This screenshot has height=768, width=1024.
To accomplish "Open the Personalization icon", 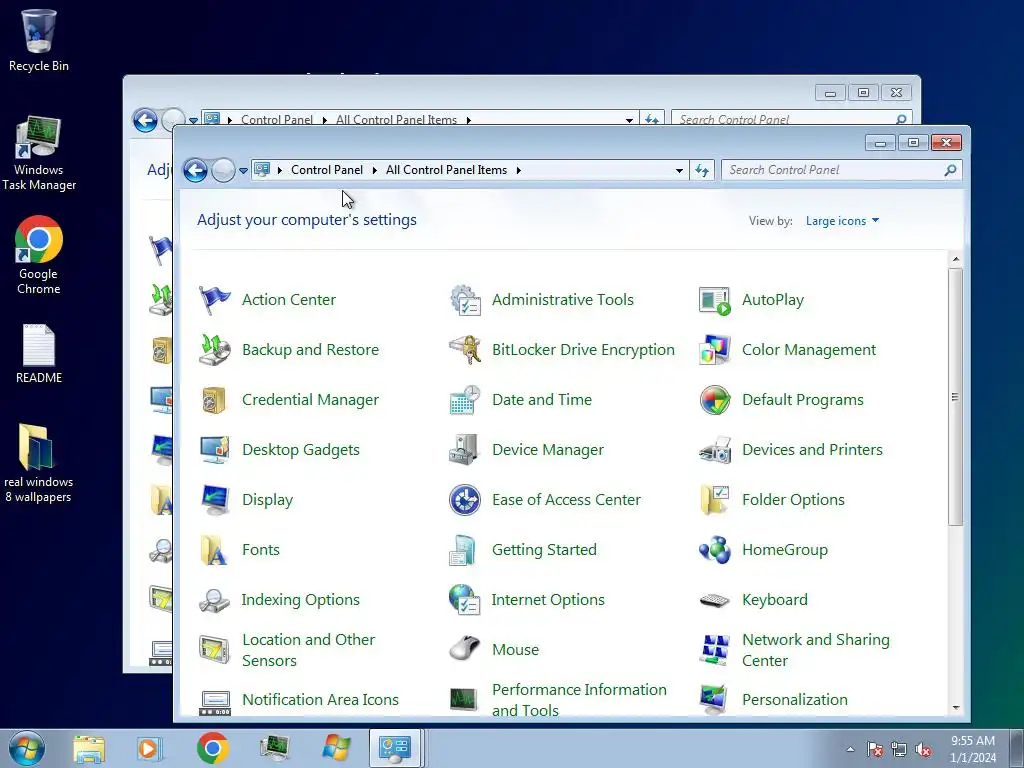I will [x=715, y=699].
